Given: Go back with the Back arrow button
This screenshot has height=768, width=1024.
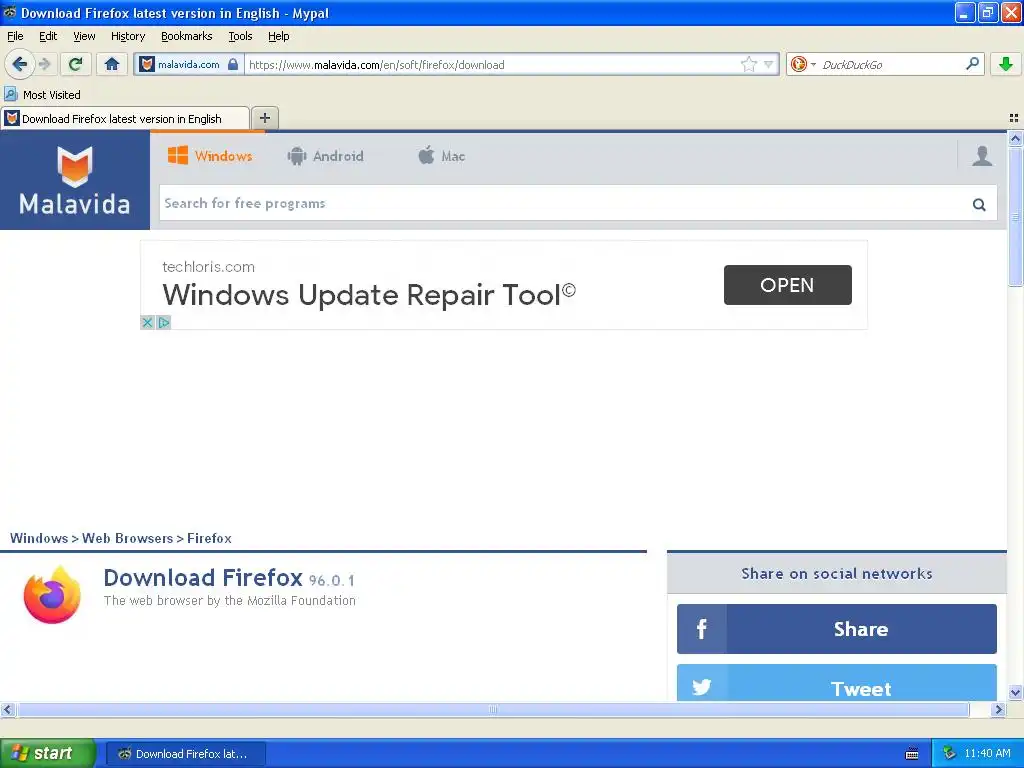Looking at the screenshot, I should point(19,64).
